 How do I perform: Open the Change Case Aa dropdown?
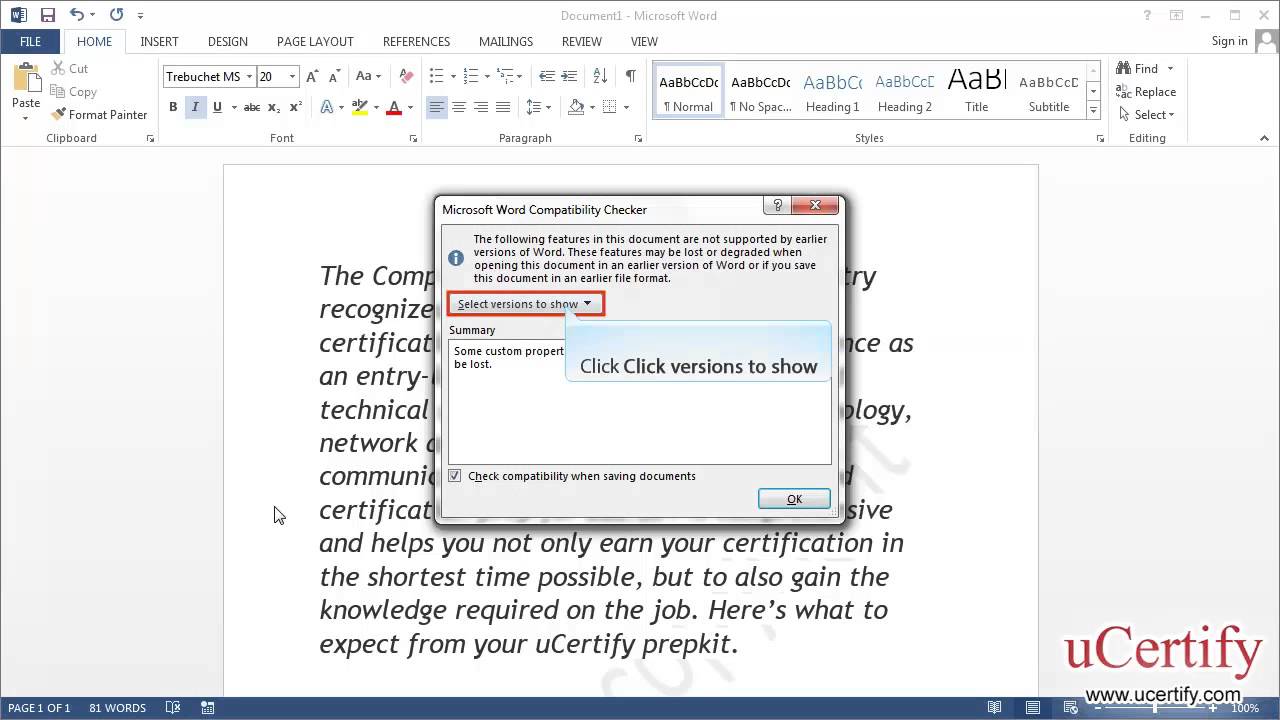pos(368,76)
